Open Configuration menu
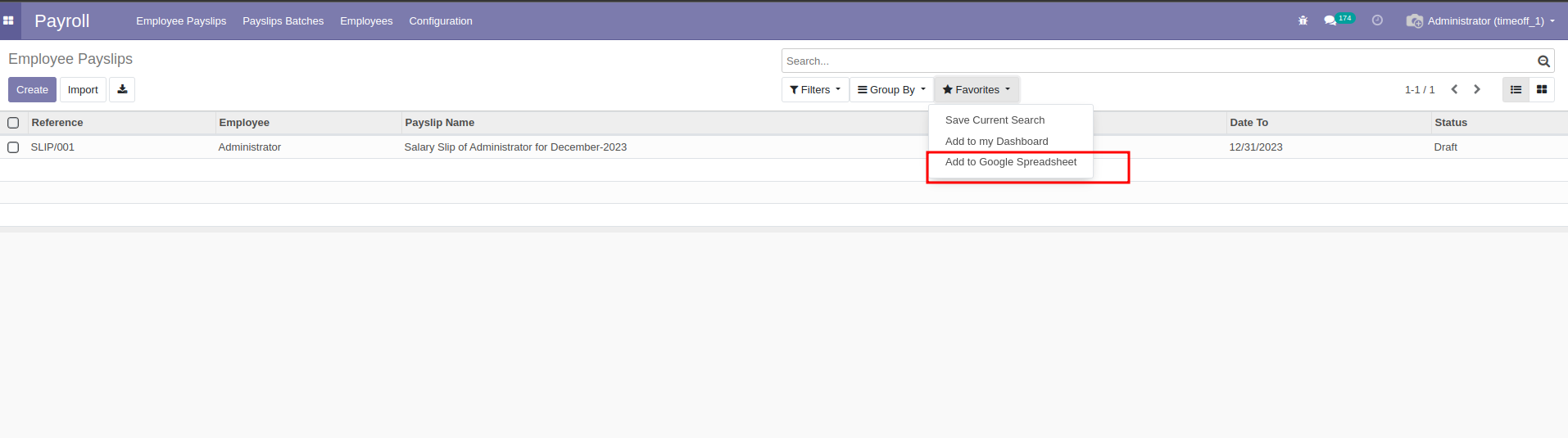The width and height of the screenshot is (1568, 438). pyautogui.click(x=441, y=20)
